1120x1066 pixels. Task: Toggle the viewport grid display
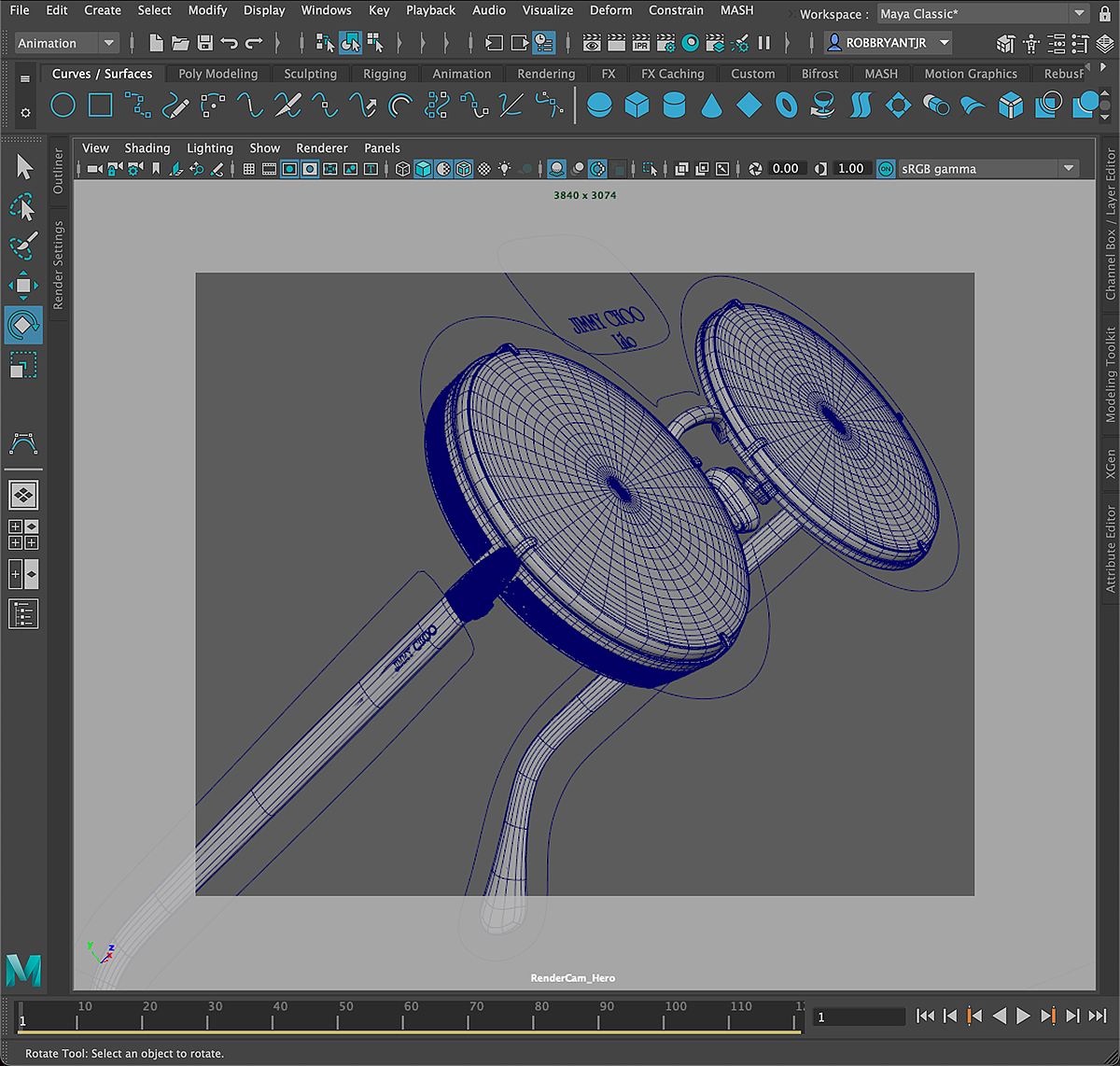click(249, 169)
